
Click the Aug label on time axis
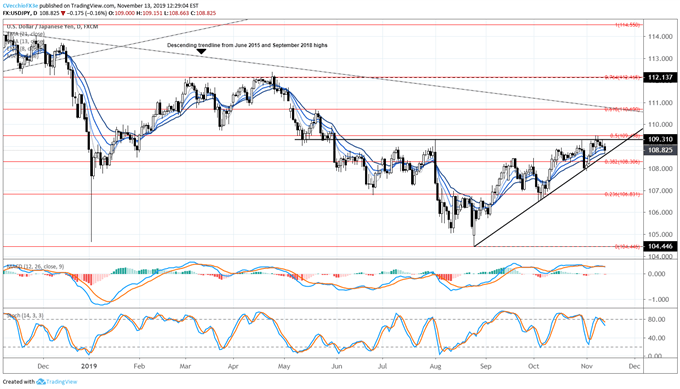pos(435,366)
